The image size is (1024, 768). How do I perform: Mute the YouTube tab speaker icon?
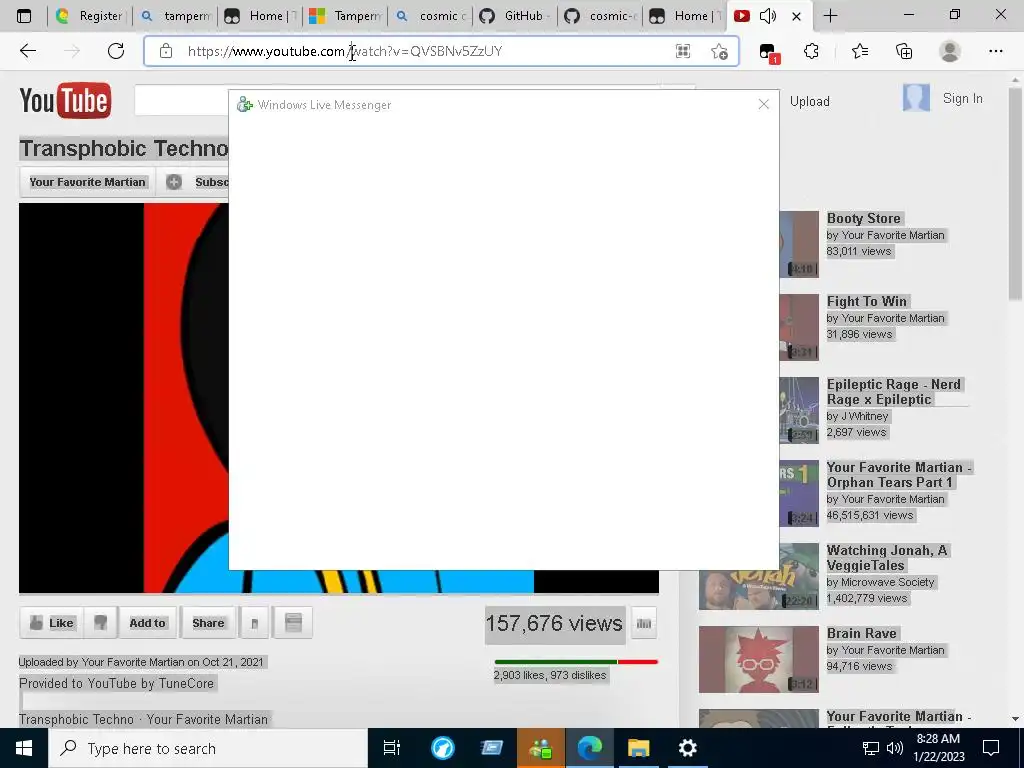[x=768, y=16]
